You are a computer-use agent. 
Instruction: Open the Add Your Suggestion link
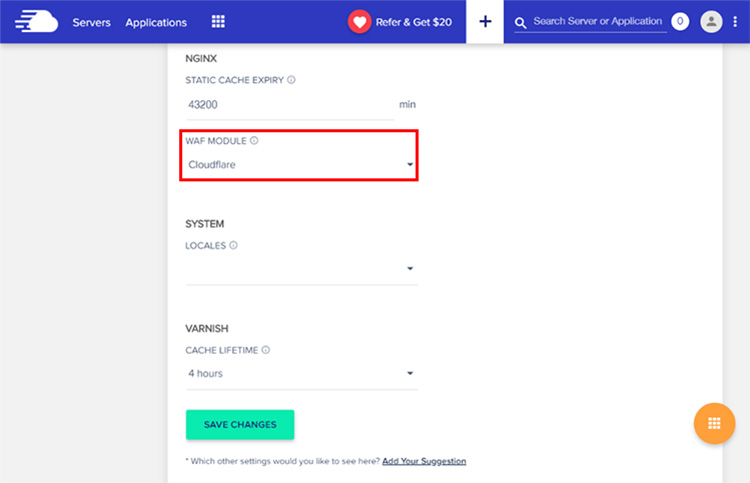(424, 461)
